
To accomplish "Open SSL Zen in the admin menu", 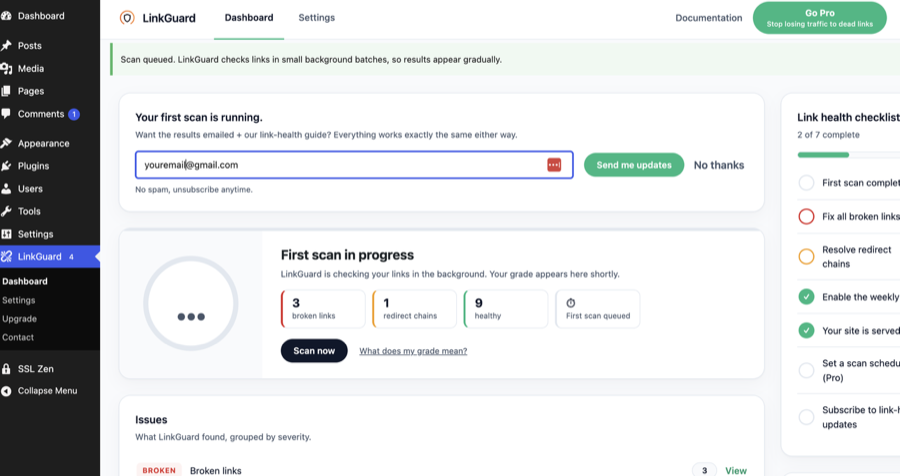I will pos(36,369).
